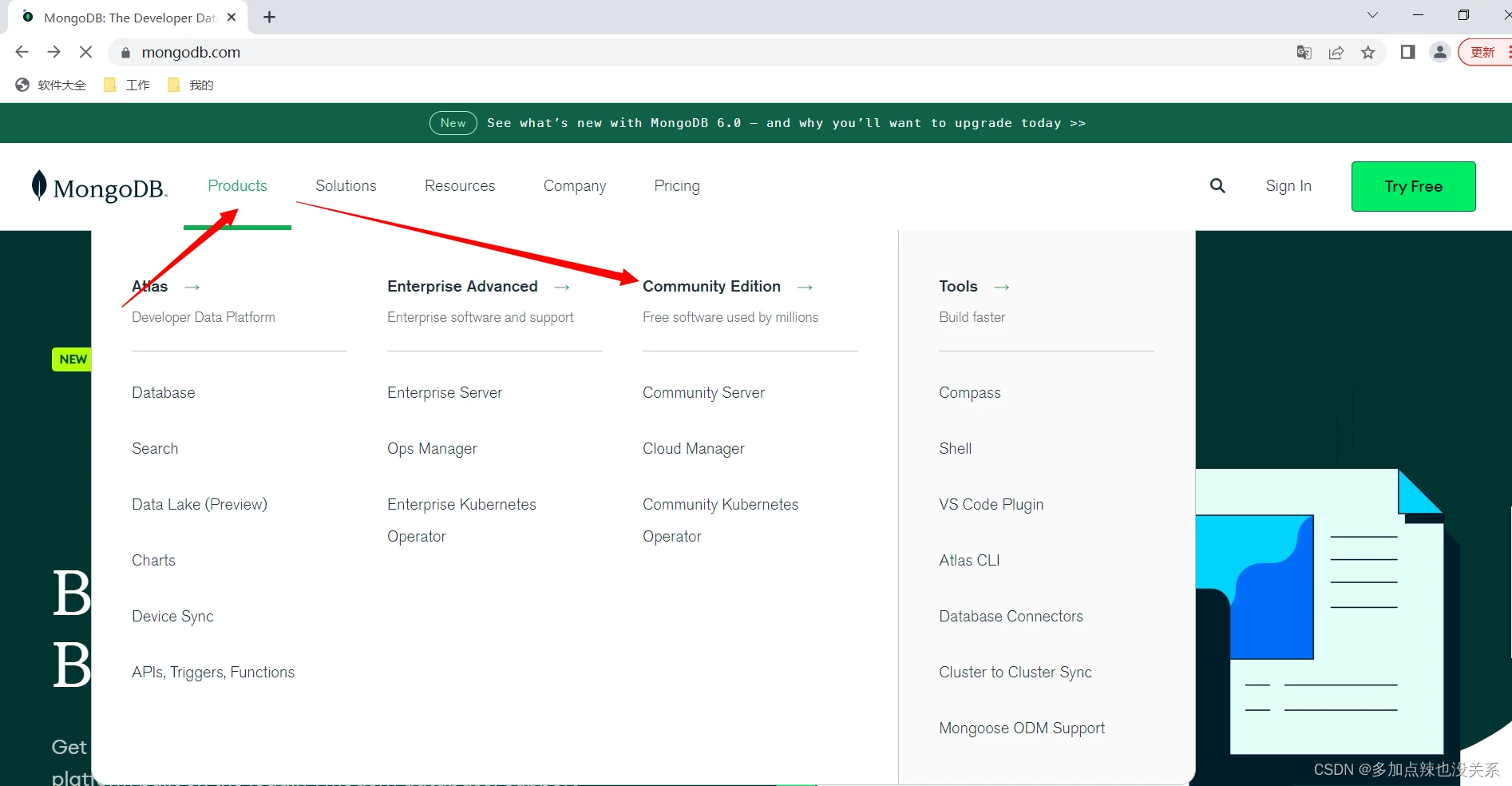Click the translate page icon
Image resolution: width=1512 pixels, height=786 pixels.
(x=1304, y=53)
